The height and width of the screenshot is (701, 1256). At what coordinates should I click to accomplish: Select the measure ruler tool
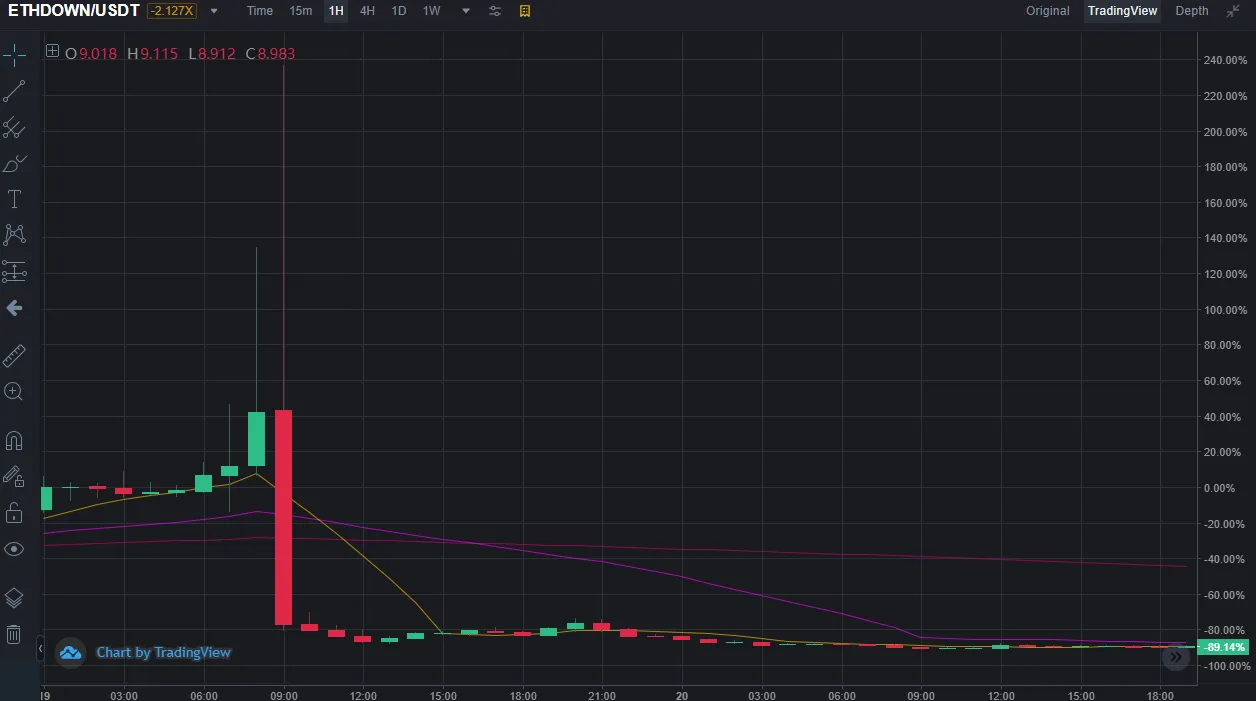point(14,355)
